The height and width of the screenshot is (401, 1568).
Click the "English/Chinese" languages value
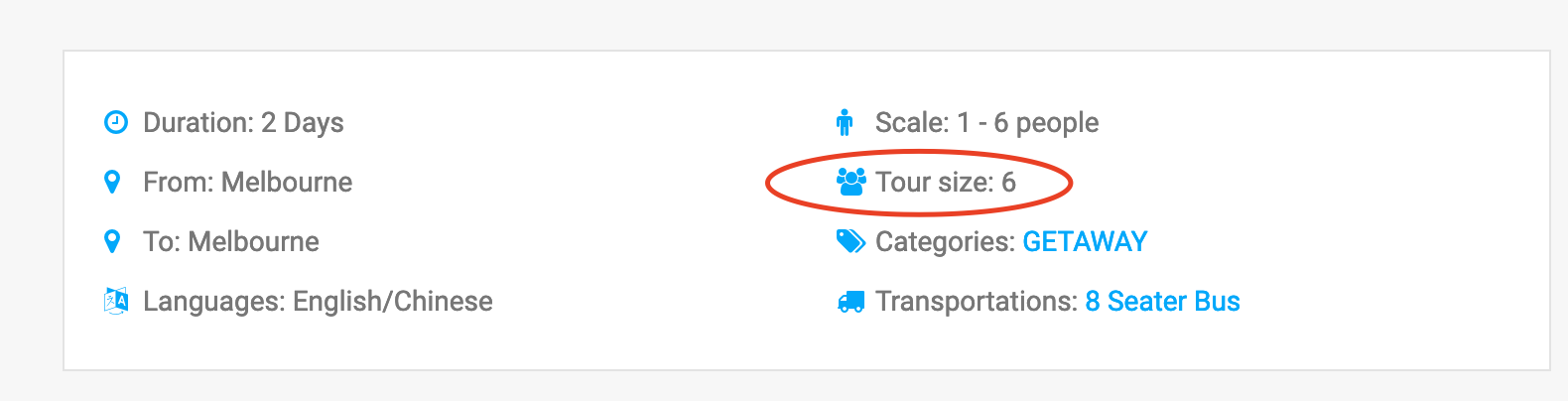tap(393, 301)
